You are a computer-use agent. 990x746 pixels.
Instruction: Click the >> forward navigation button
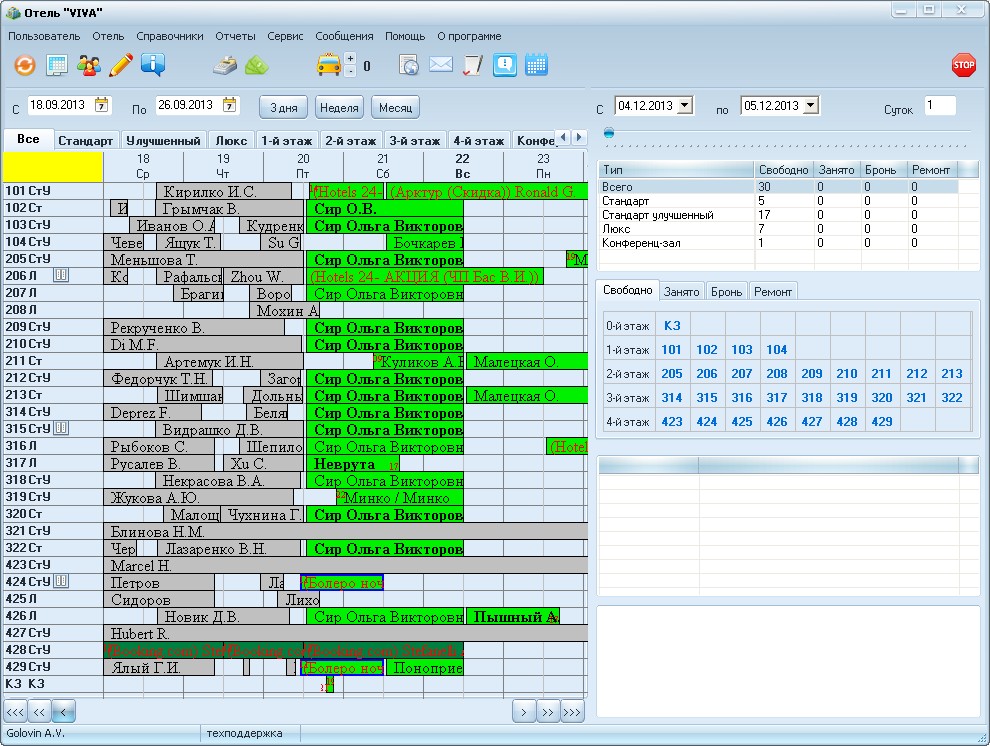point(547,712)
